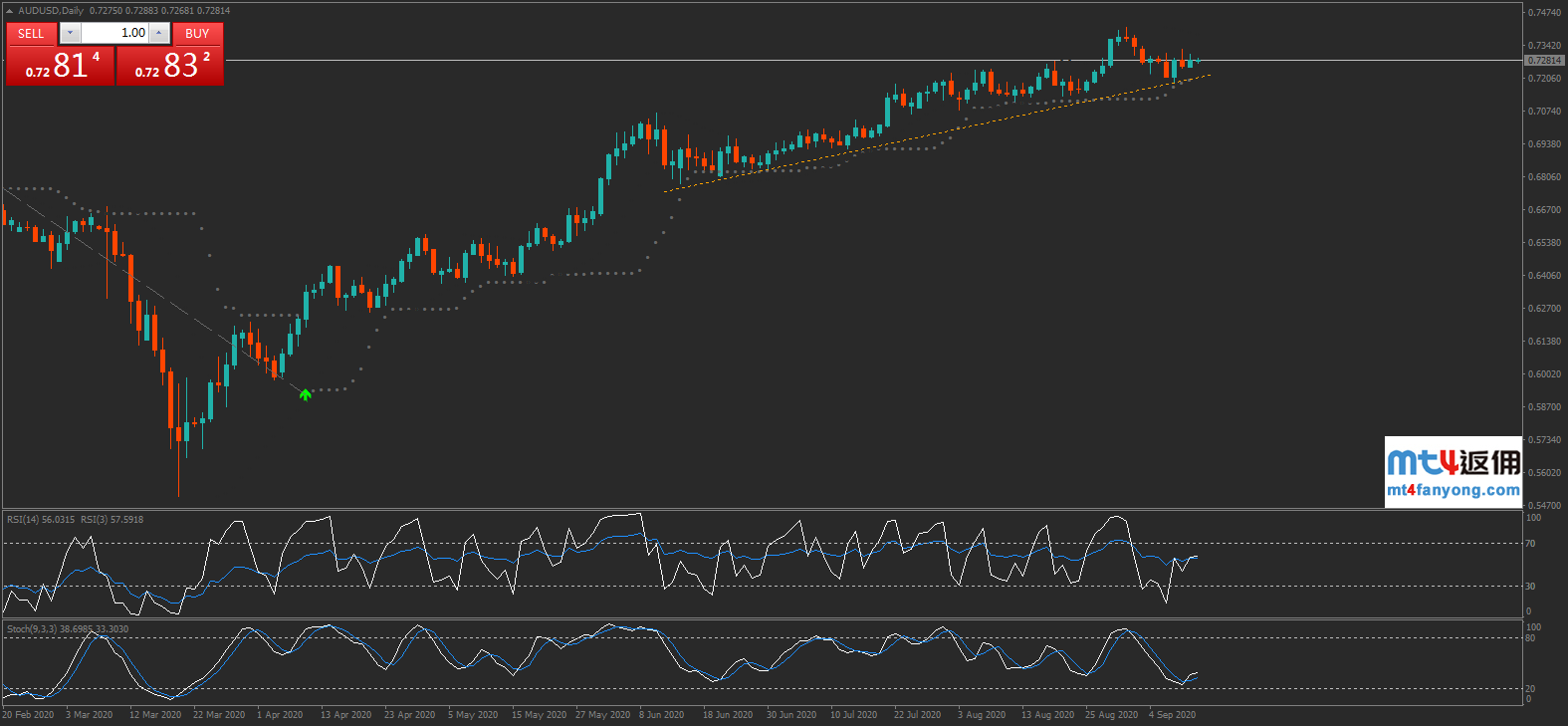Click the 20 Feb 2020 date label
This screenshot has width=1568, height=726.
(28, 715)
